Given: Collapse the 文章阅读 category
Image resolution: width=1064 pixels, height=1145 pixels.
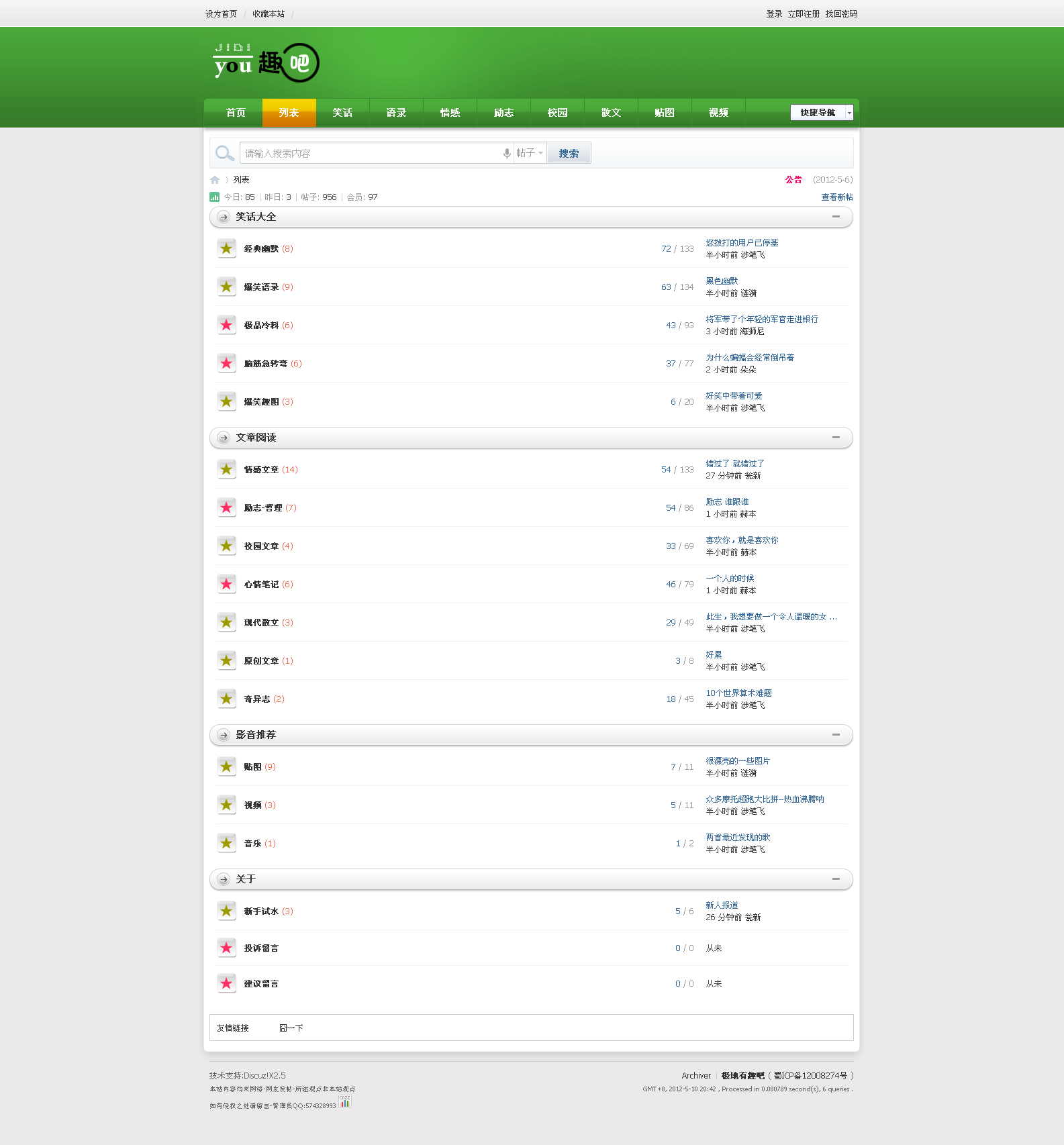Looking at the screenshot, I should [x=836, y=438].
